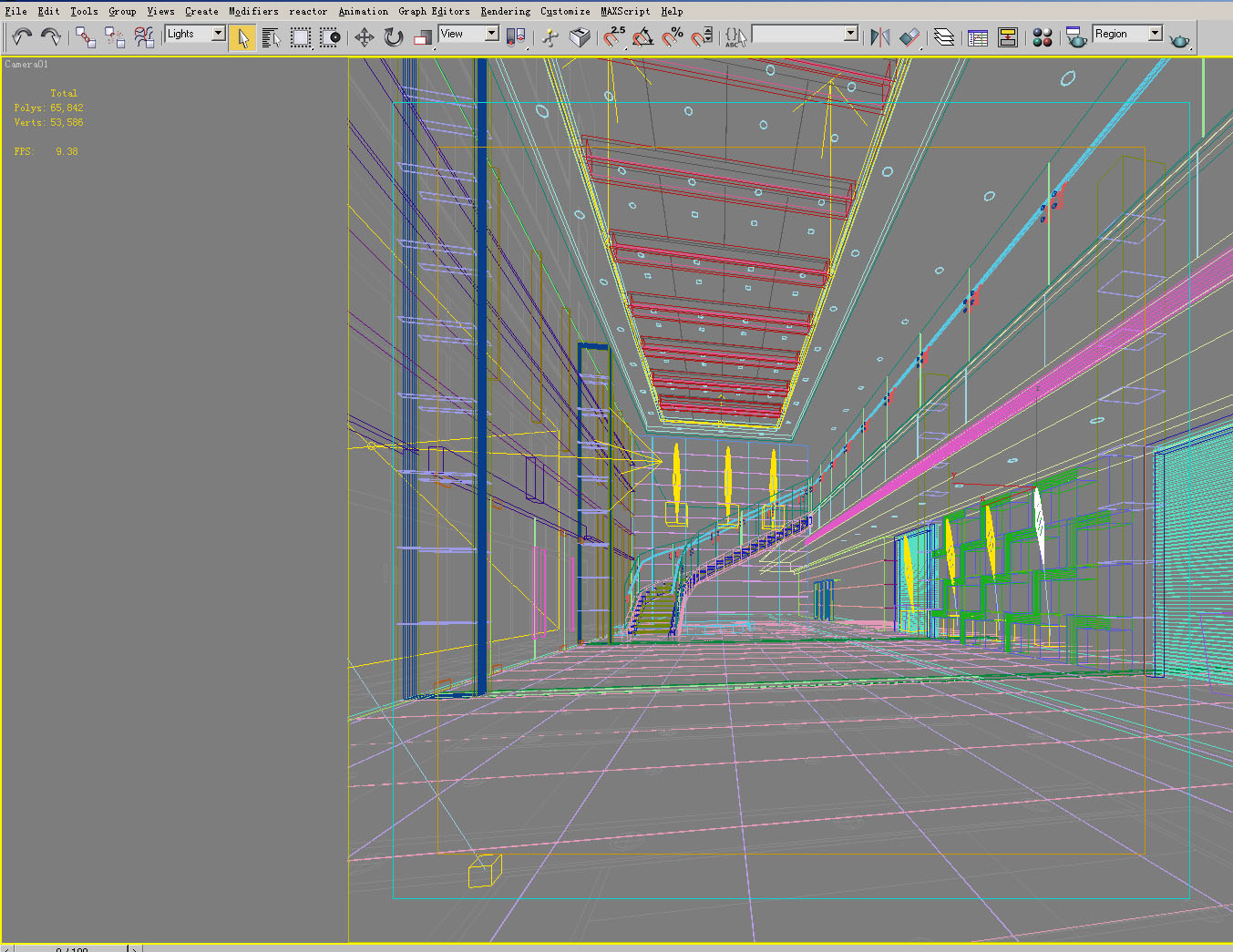Open the Select by Name dialog icon
This screenshot has width=1233, height=952.
pos(272,36)
